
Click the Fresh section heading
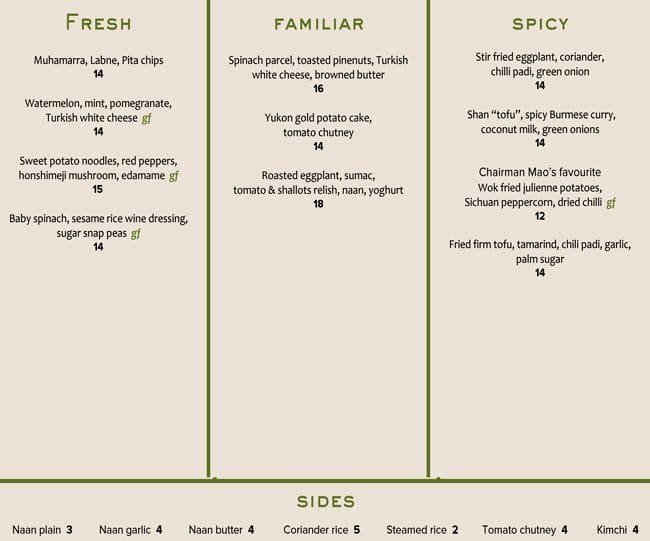[99, 22]
